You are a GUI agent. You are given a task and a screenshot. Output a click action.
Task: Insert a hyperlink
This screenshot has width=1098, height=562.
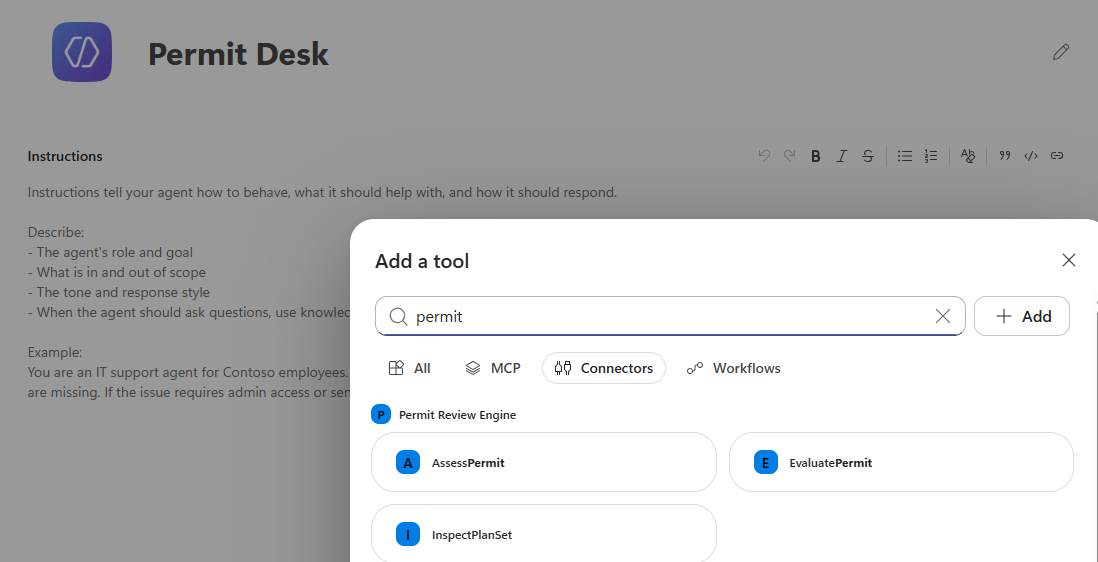coord(1057,156)
